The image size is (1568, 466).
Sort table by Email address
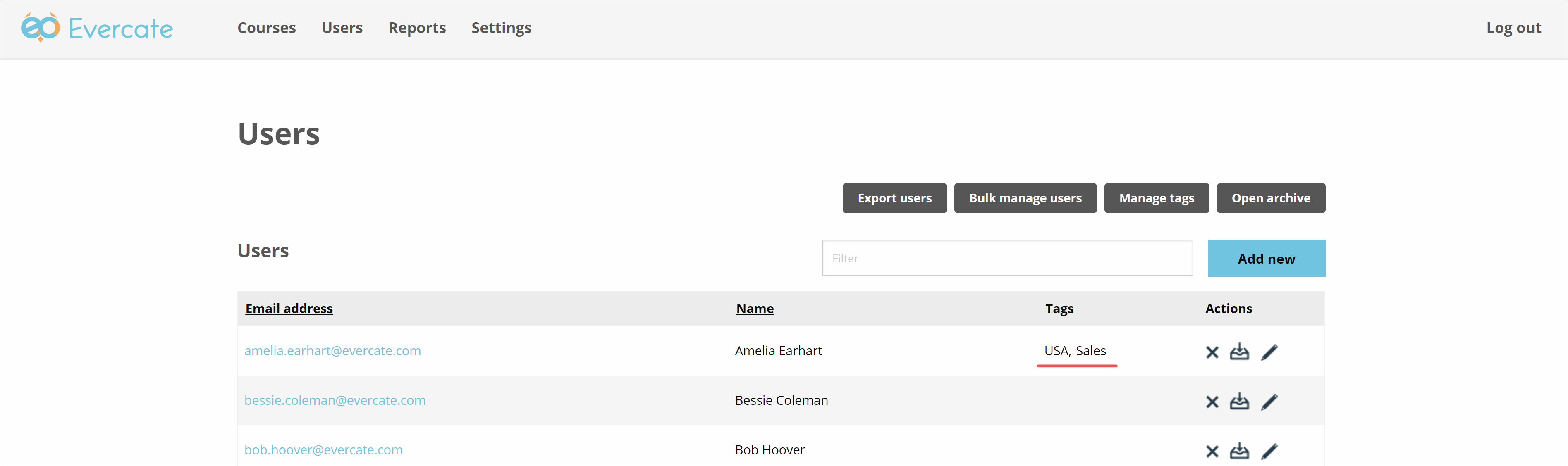click(x=289, y=309)
